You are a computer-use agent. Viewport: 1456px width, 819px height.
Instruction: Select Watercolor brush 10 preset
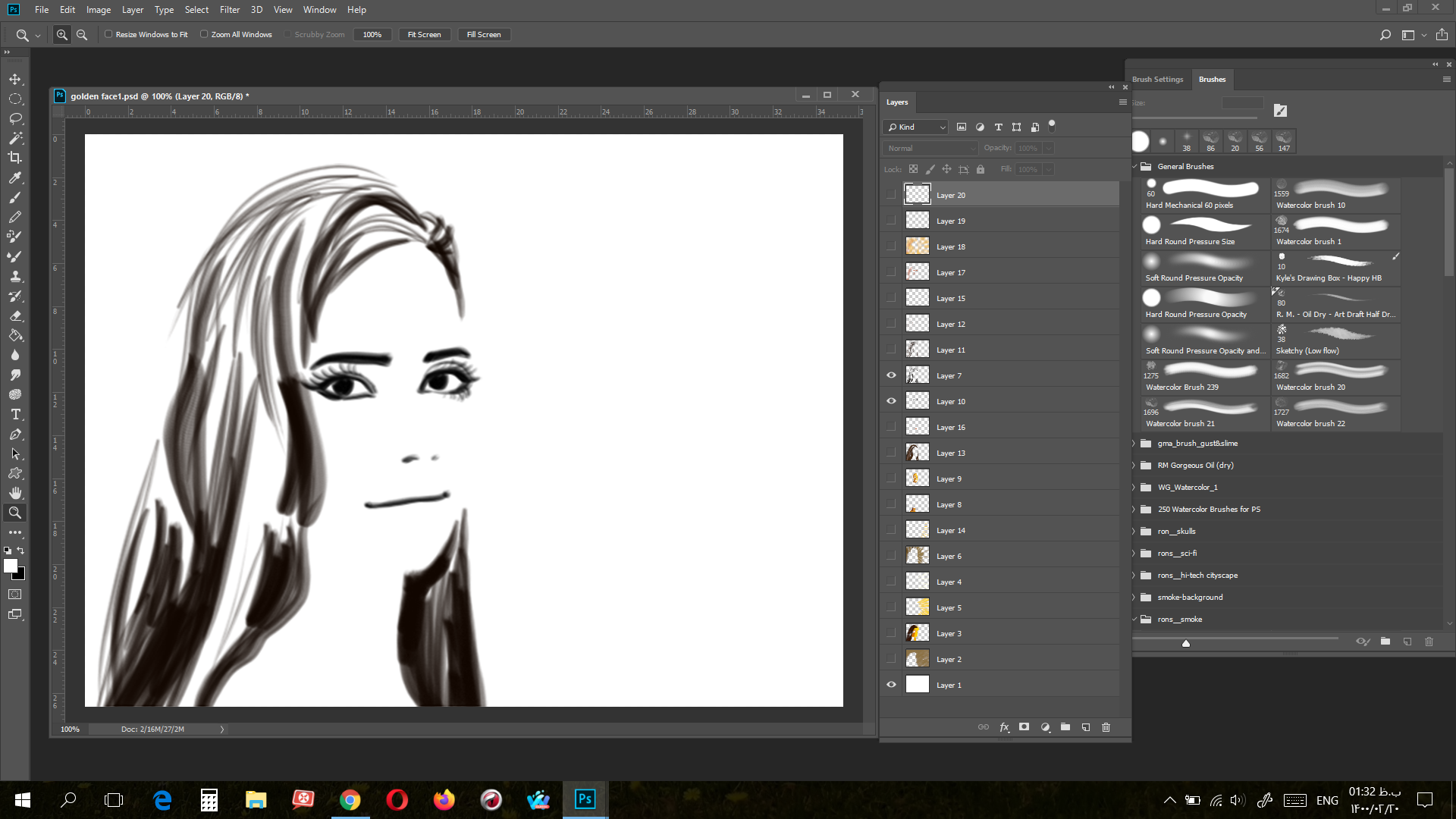pos(1335,195)
